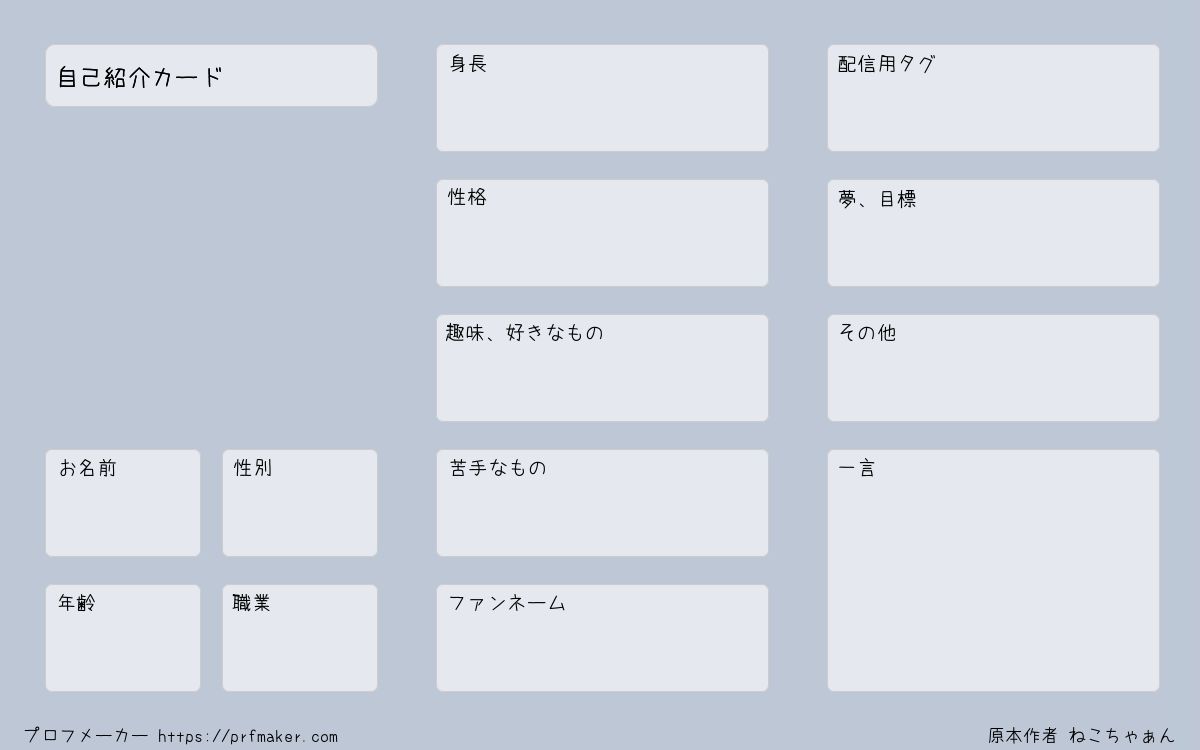Click the 配信用タグ label text
This screenshot has width=1200, height=750.
coord(886,64)
